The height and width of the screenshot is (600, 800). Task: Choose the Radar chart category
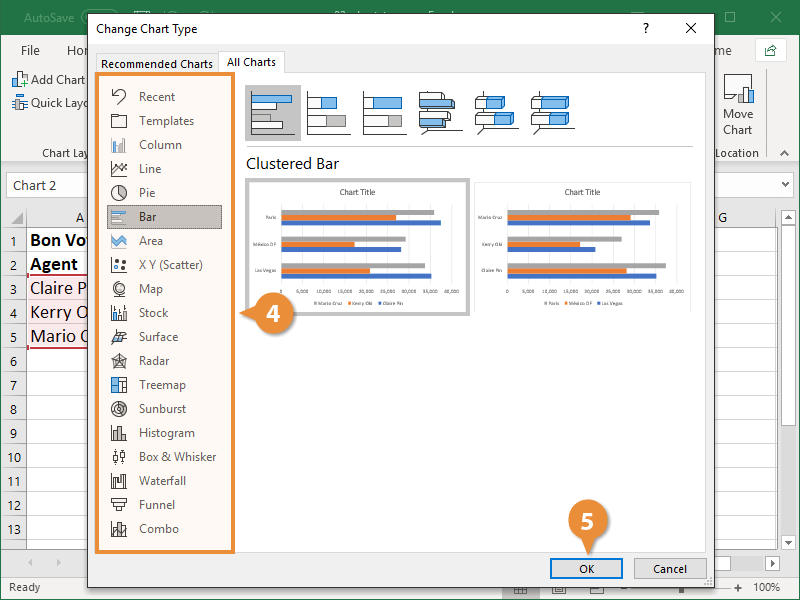164,361
